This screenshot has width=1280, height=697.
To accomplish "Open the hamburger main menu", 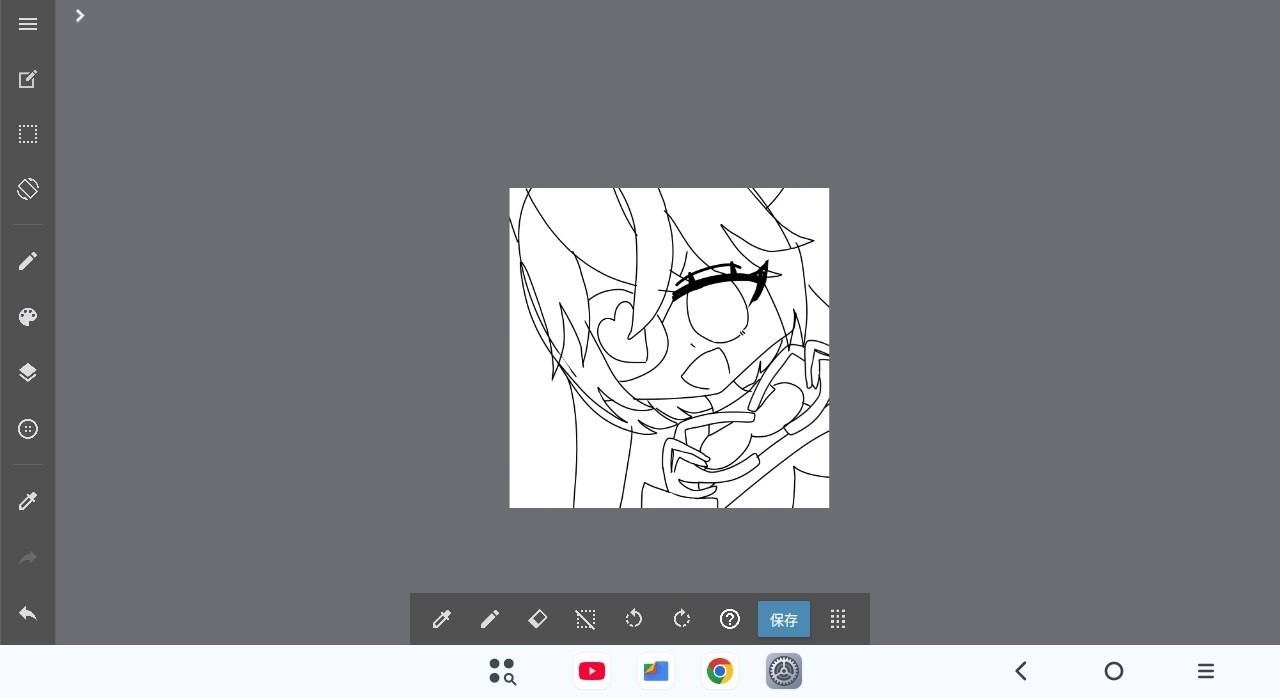I will point(28,24).
